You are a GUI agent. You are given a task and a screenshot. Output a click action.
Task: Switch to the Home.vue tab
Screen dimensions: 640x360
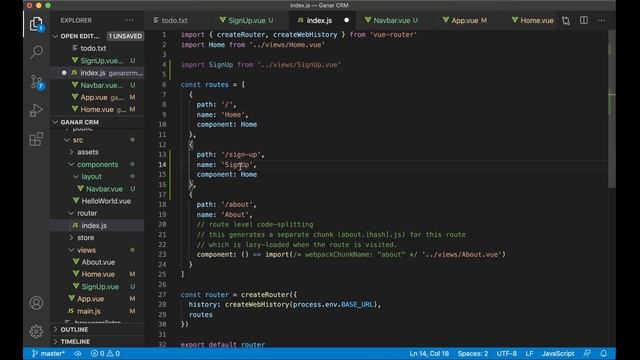533,20
